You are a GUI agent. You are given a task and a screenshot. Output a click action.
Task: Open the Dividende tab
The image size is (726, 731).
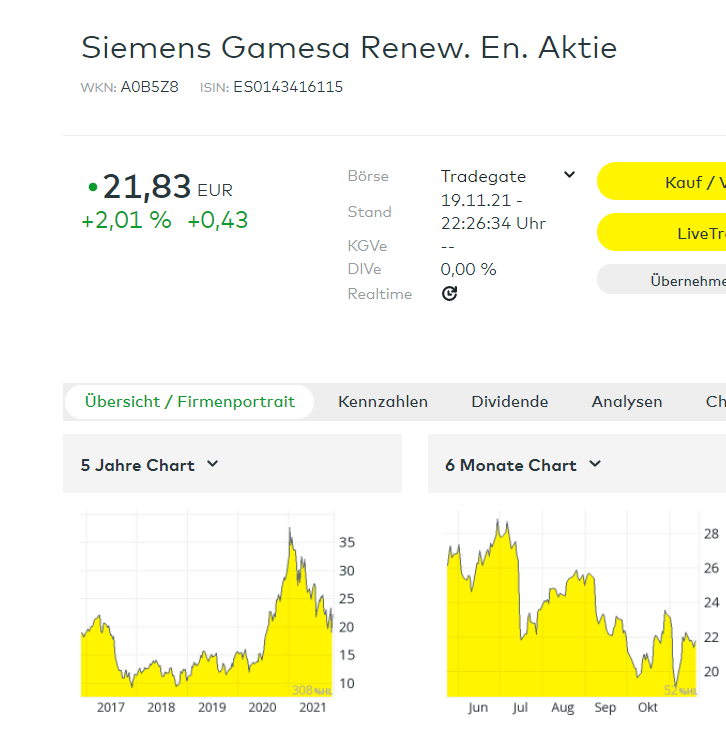[x=510, y=402]
